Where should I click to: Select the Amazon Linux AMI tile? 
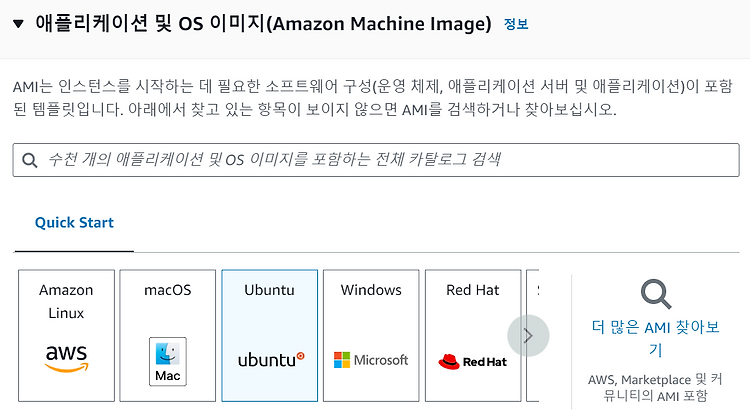tap(66, 336)
